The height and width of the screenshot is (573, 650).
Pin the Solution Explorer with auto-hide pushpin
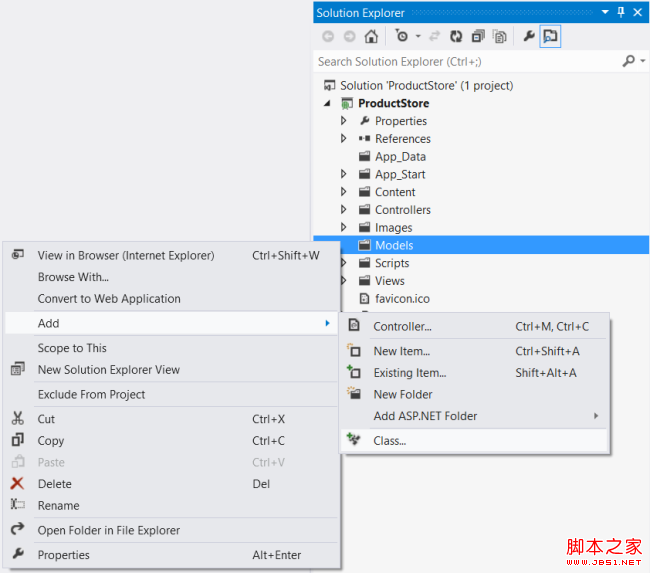click(621, 12)
